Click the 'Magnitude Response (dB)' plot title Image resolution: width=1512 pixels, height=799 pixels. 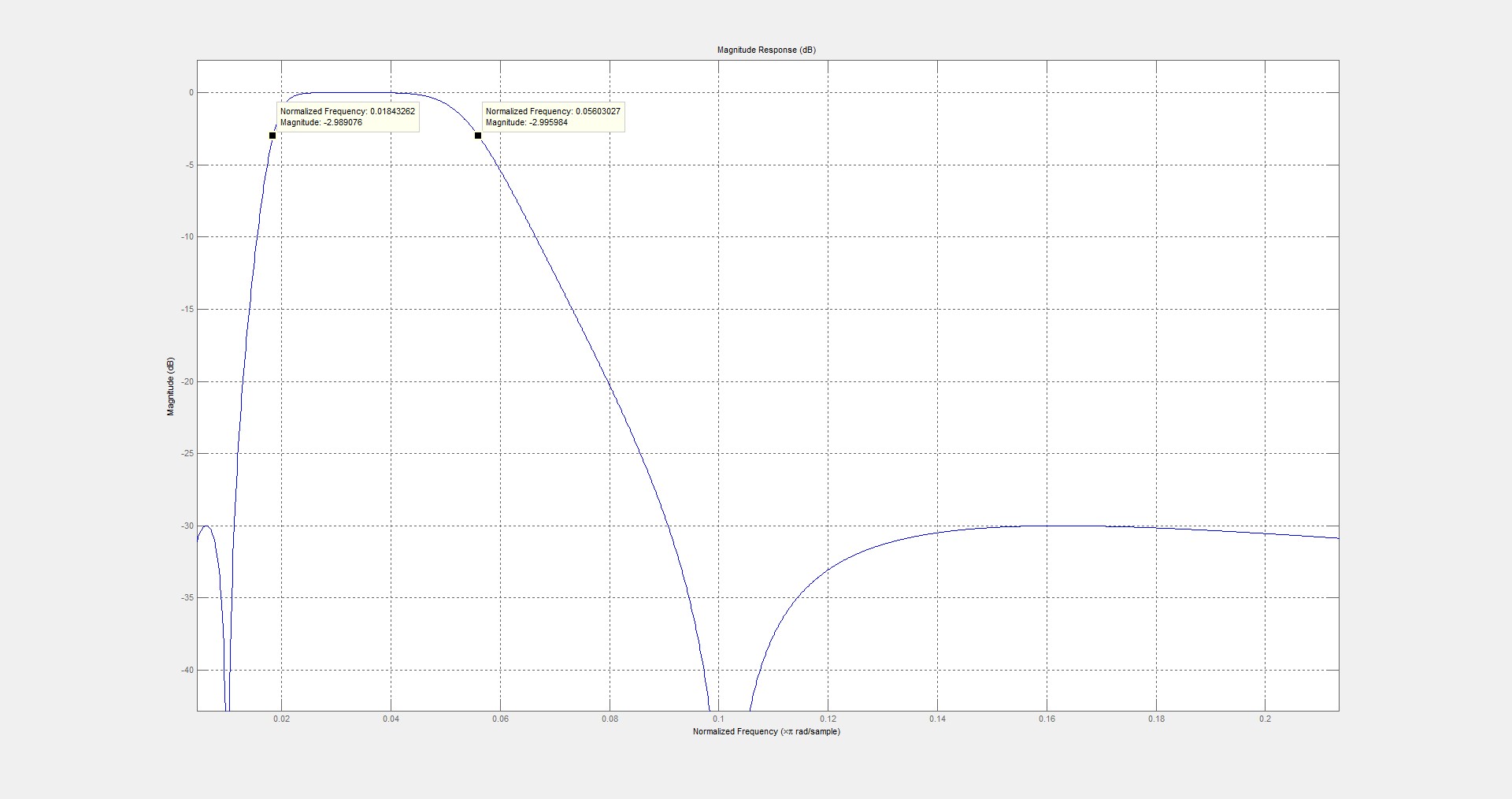coord(766,50)
